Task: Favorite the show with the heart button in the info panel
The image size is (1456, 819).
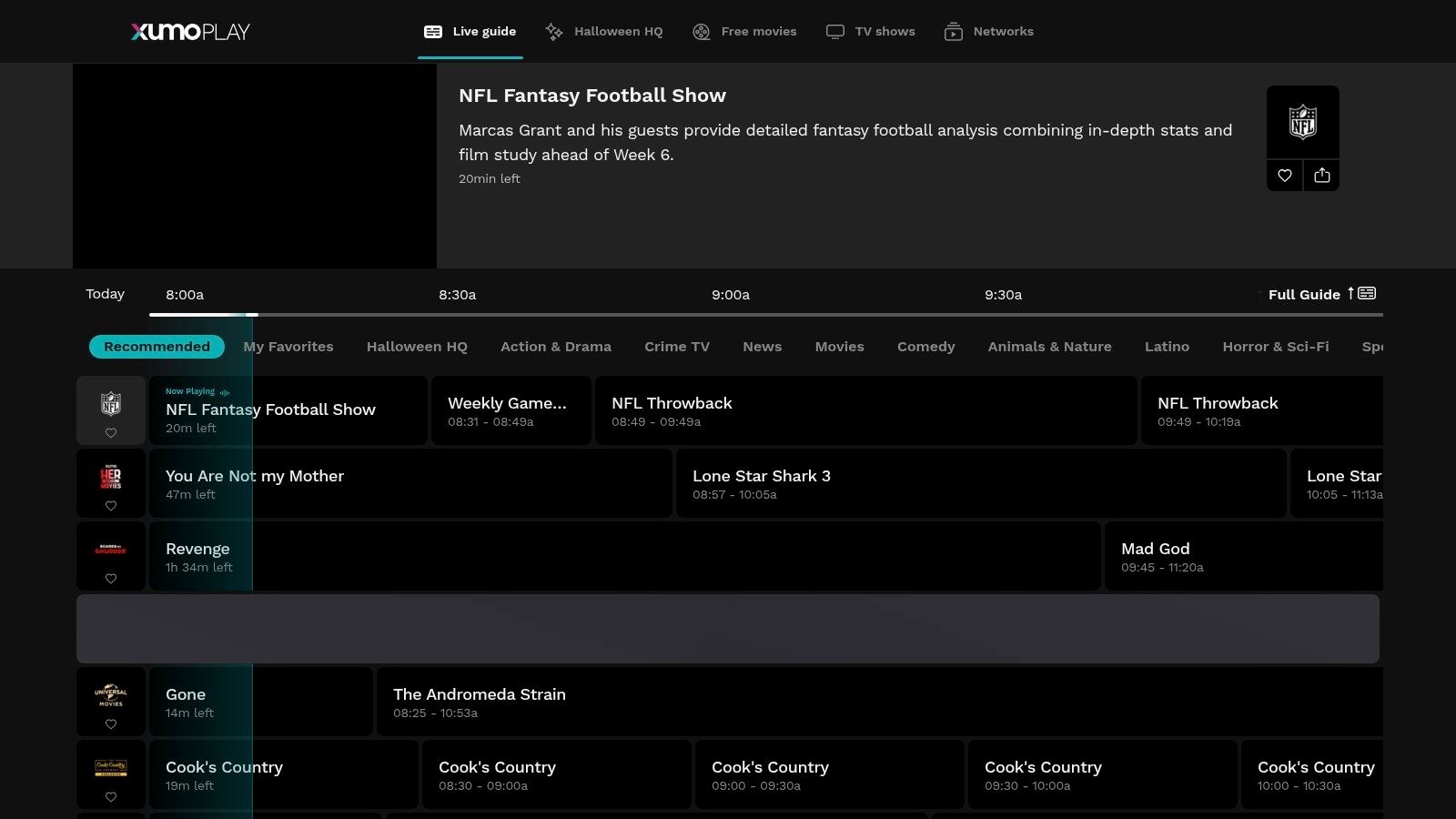Action: [1284, 176]
